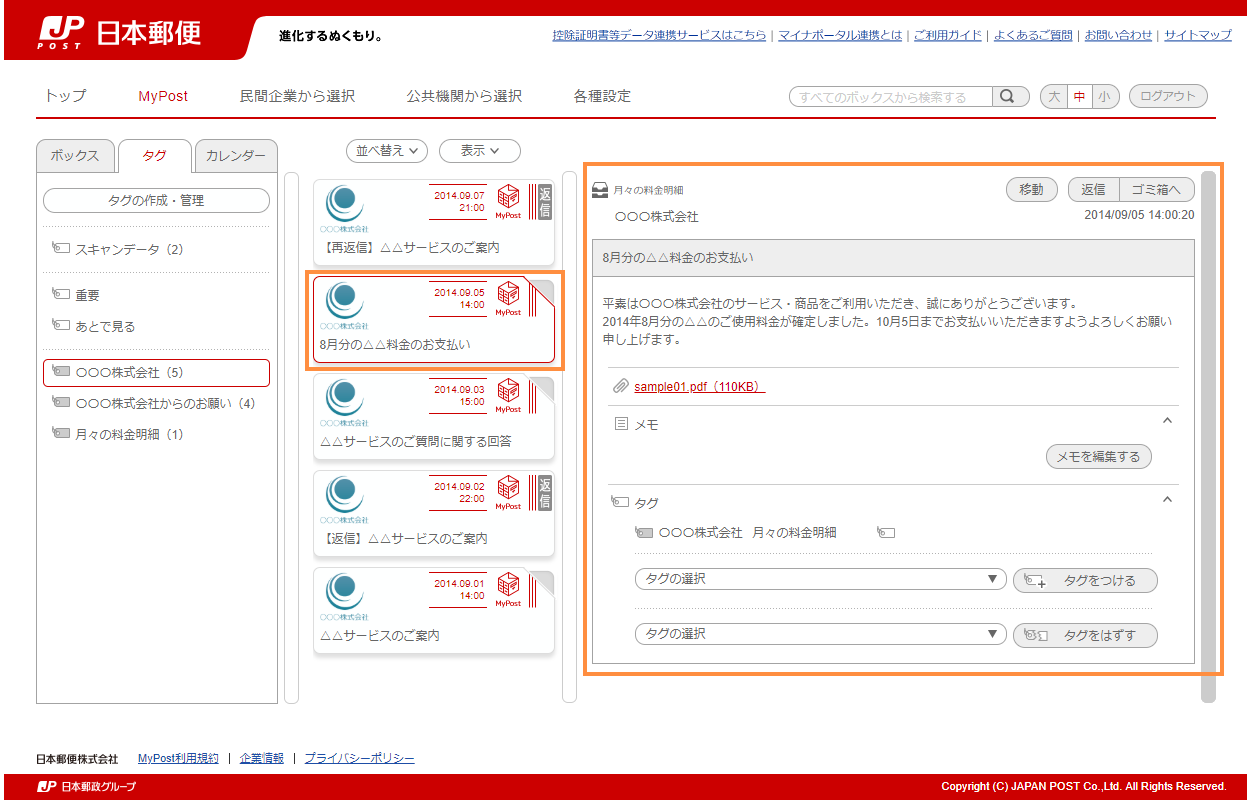This screenshot has width=1251, height=800.
Task: Switch to the カレンダー tab
Action: click(235, 156)
